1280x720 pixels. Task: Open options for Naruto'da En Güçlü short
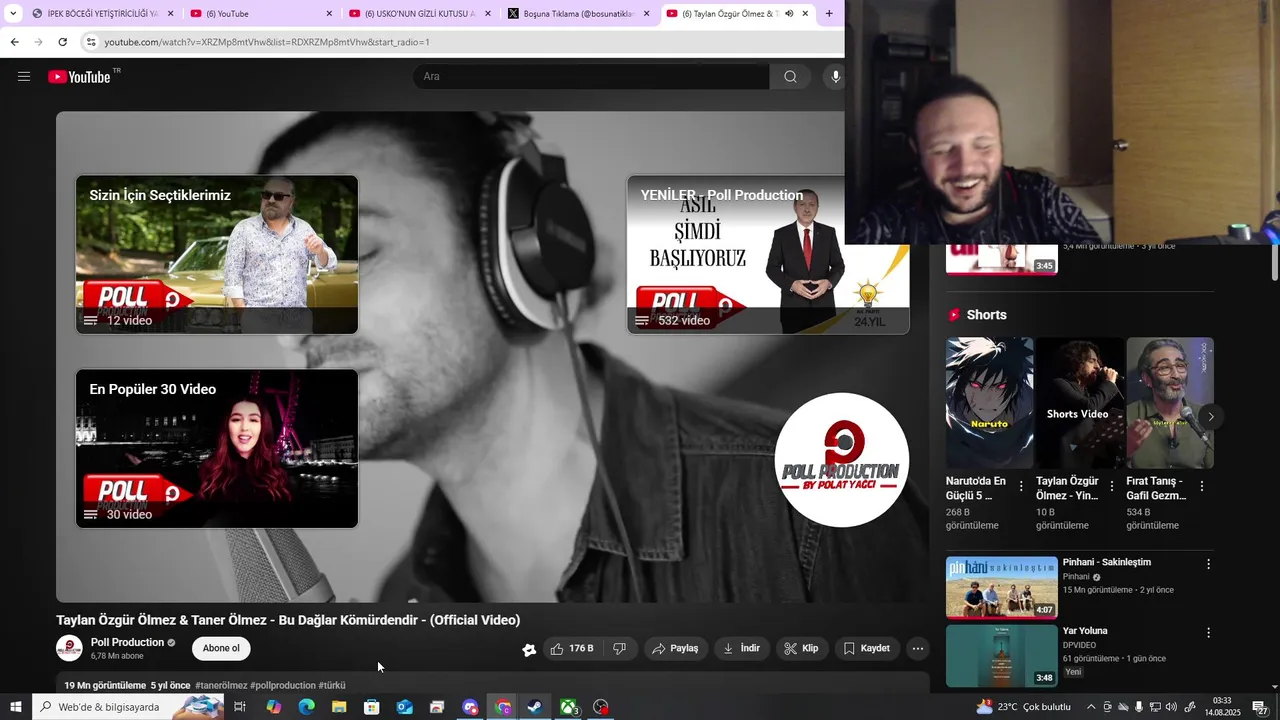(x=1021, y=486)
